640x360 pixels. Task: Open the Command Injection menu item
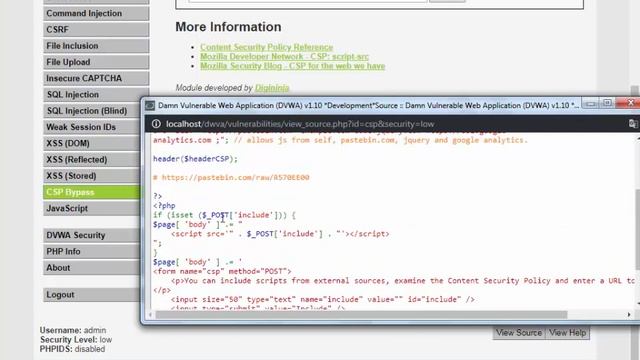click(96, 13)
